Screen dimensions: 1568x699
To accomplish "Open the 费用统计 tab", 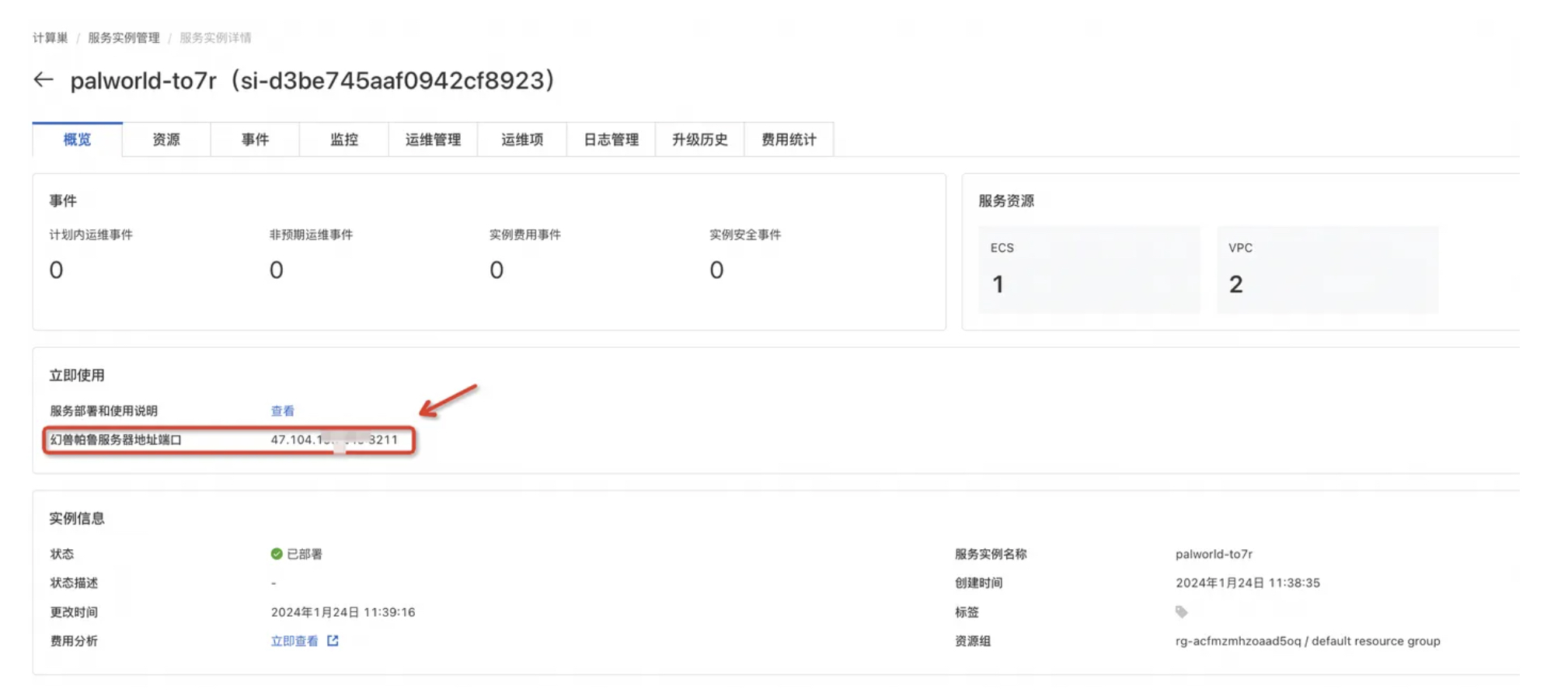I will click(x=789, y=140).
